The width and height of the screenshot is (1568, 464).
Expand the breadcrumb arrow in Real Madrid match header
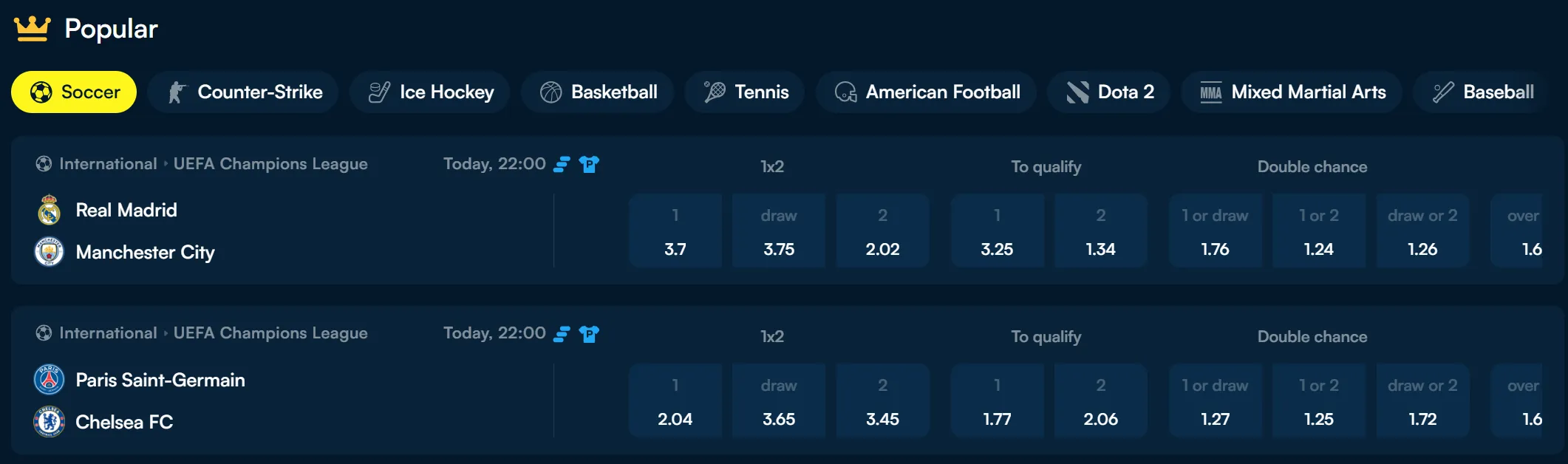click(x=166, y=164)
